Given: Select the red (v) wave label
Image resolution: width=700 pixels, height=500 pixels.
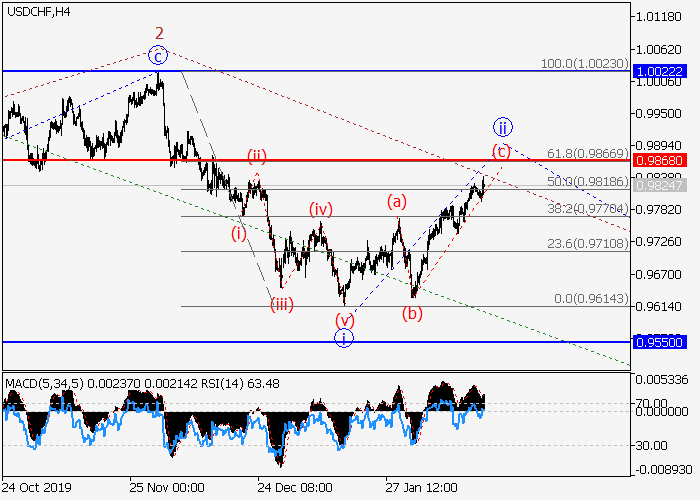Looking at the screenshot, I should (x=344, y=320).
